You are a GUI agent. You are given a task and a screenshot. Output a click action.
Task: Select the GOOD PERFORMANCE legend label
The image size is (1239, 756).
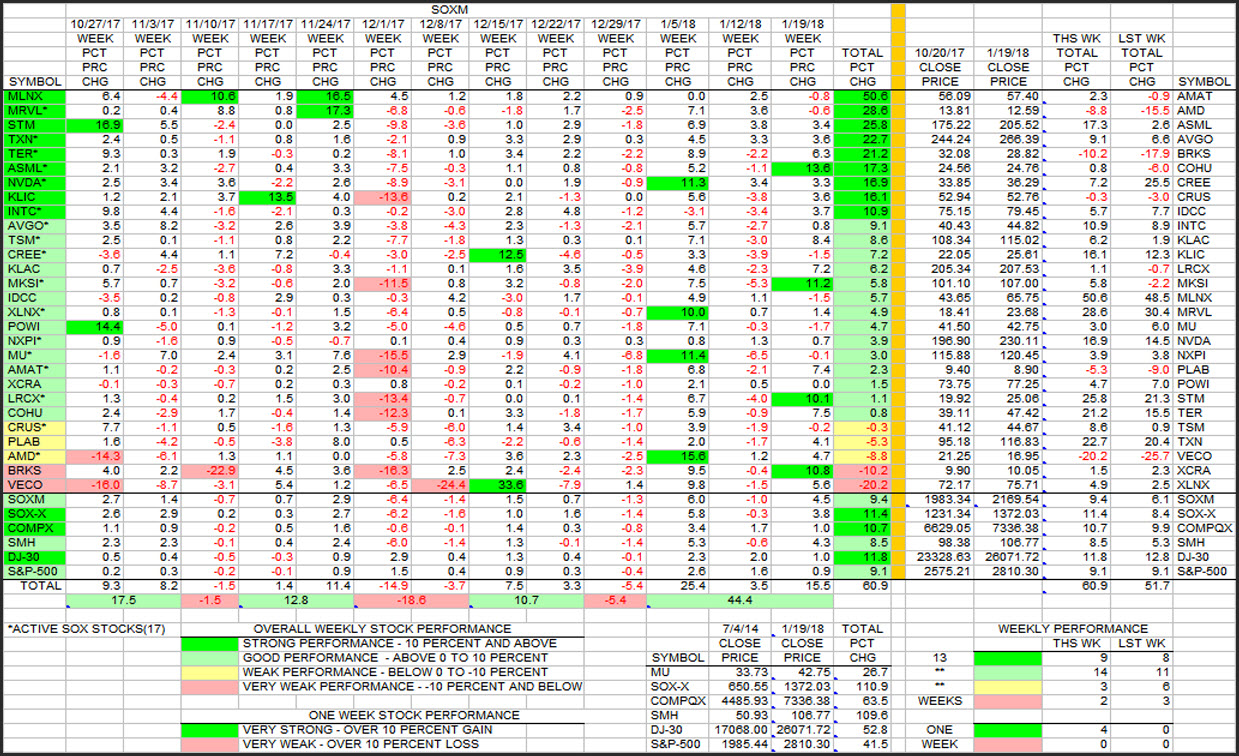tap(395, 658)
